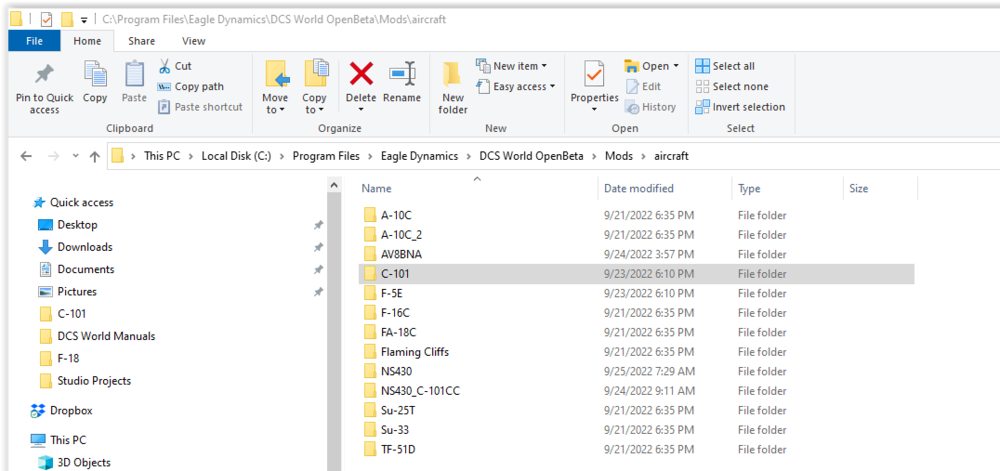Select Documents in navigation pane

tap(85, 270)
